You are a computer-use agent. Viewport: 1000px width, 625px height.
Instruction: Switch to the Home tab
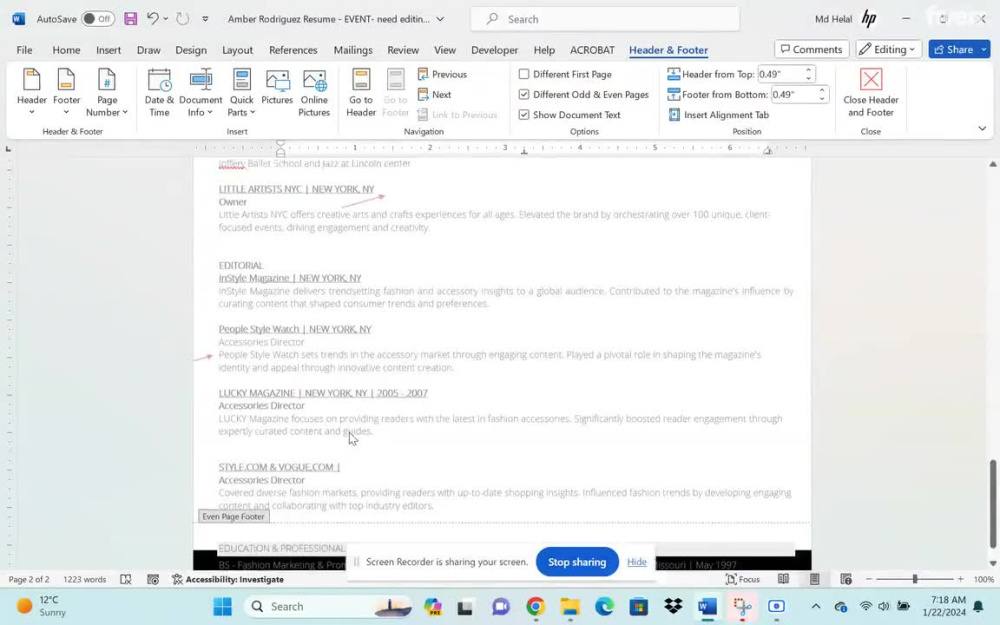(66, 50)
